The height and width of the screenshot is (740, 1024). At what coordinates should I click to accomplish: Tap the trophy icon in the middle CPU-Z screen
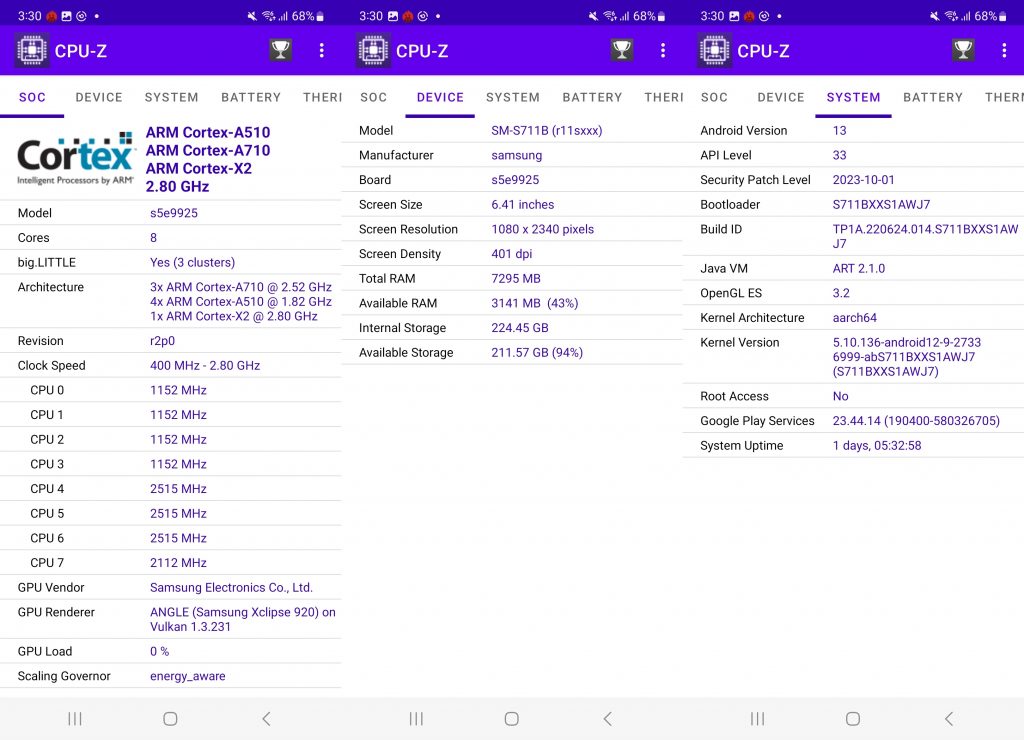click(622, 50)
